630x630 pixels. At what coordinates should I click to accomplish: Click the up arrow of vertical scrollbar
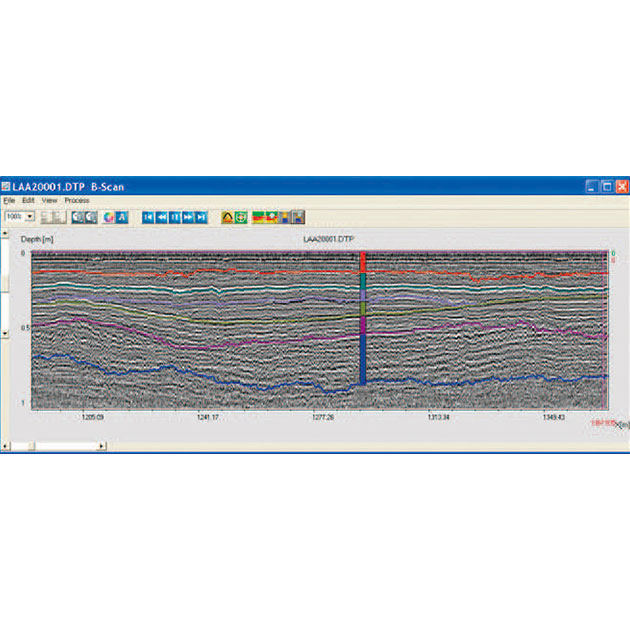point(4,232)
